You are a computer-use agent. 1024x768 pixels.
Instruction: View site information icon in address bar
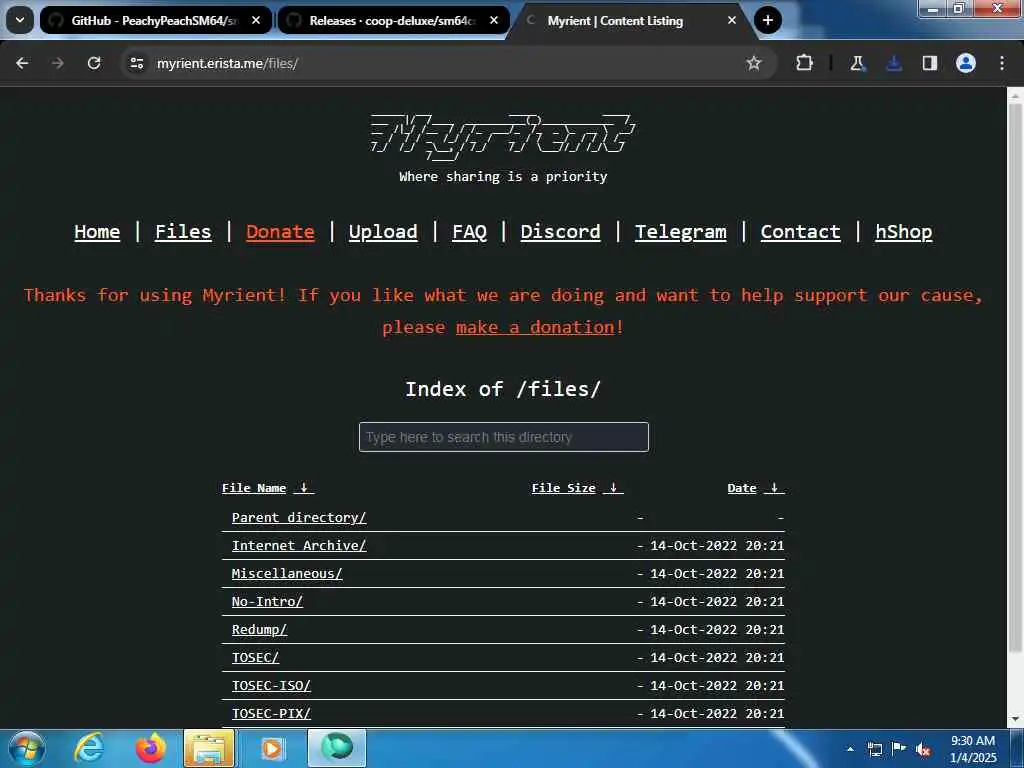click(x=136, y=63)
